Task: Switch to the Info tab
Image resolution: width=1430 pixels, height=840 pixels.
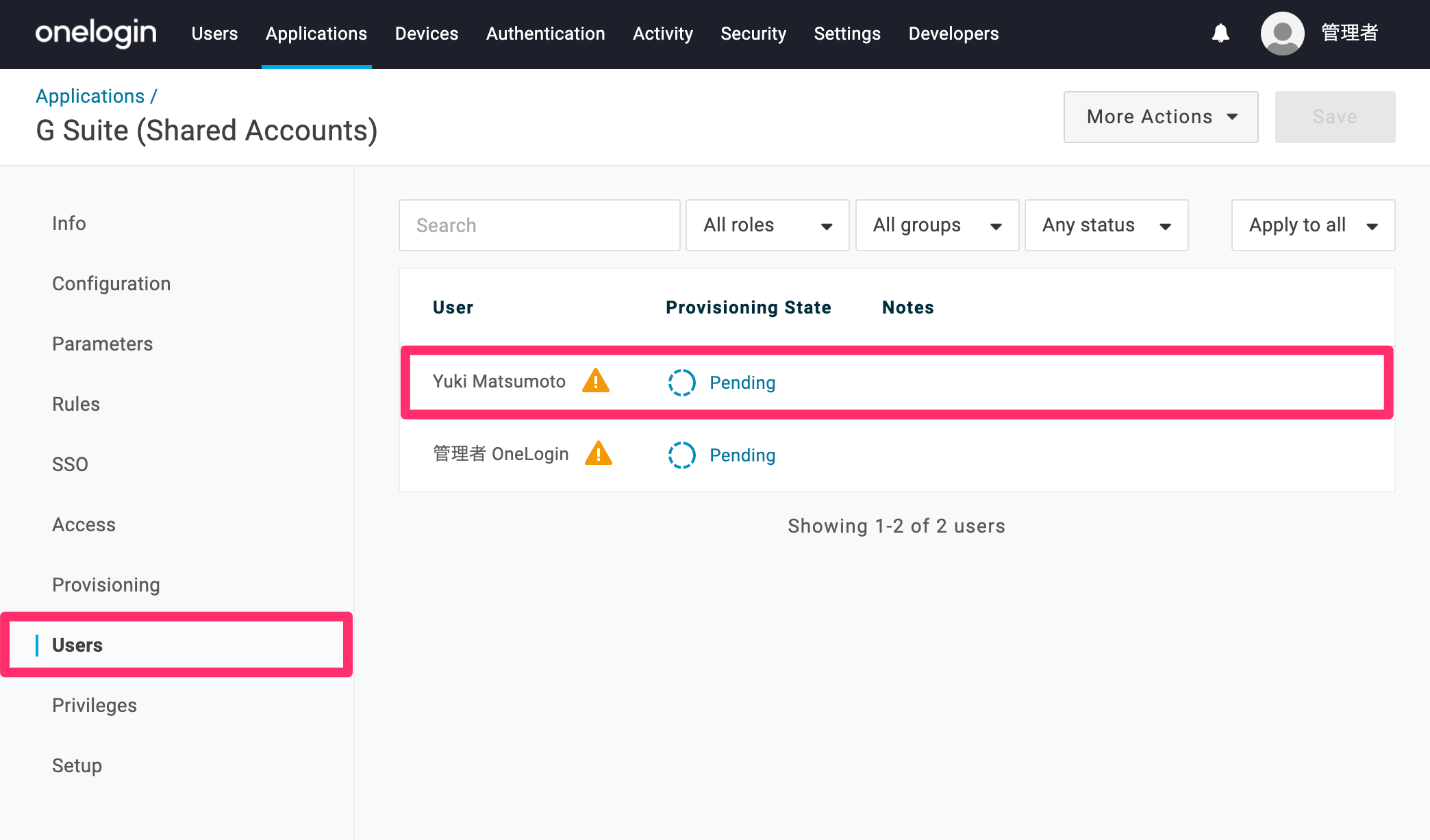Action: tap(69, 223)
